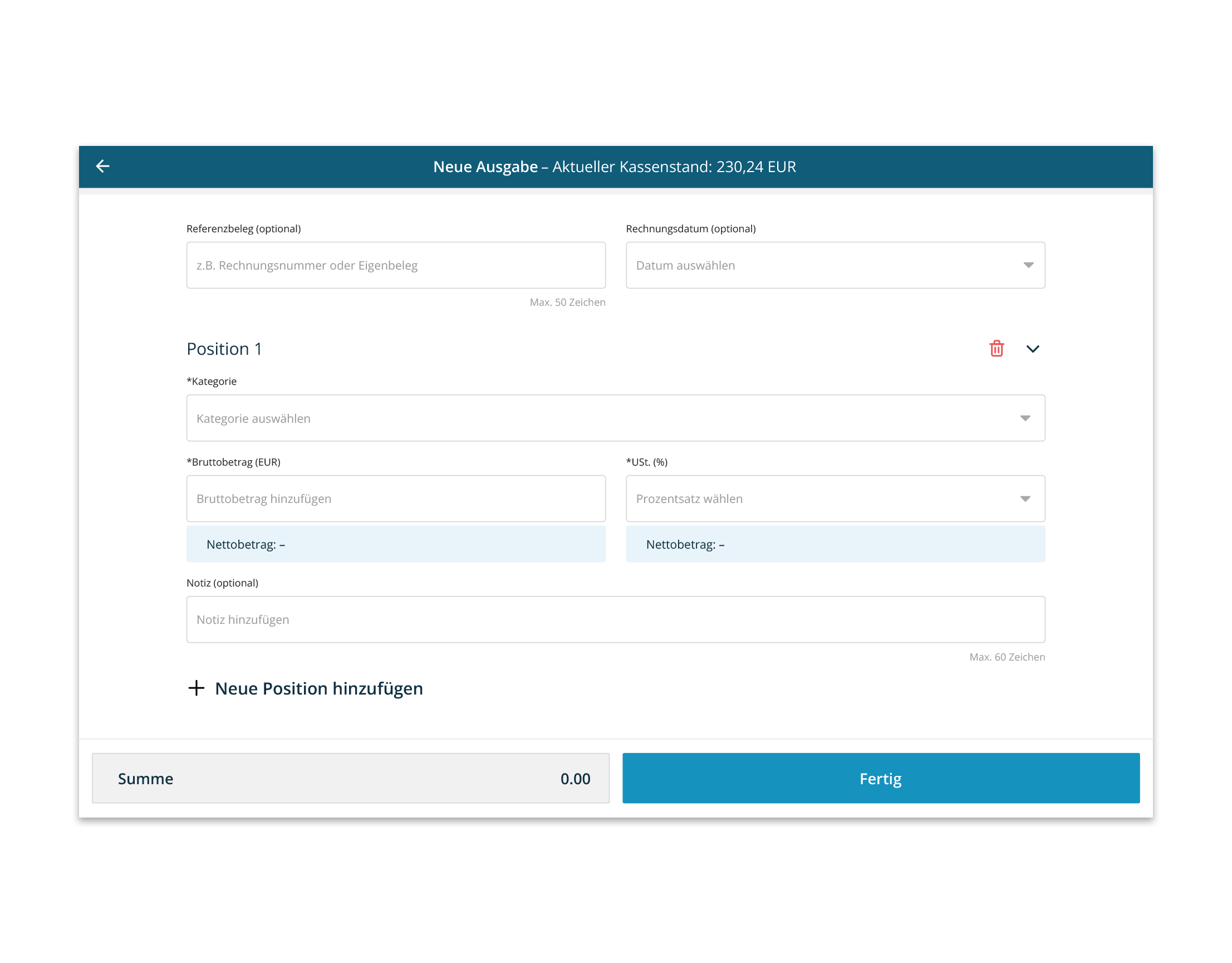Viewport: 1232px width, 963px height.
Task: Delete Position 1 with trash icon
Action: tap(996, 348)
